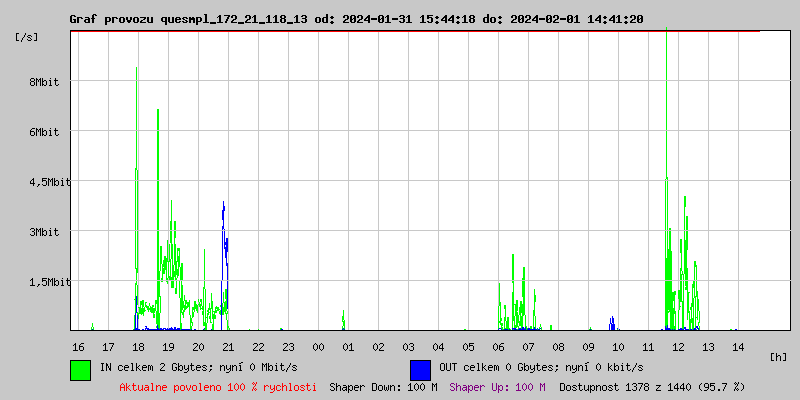
Task: Select the 21 hour marker on x-axis
Action: (x=228, y=347)
